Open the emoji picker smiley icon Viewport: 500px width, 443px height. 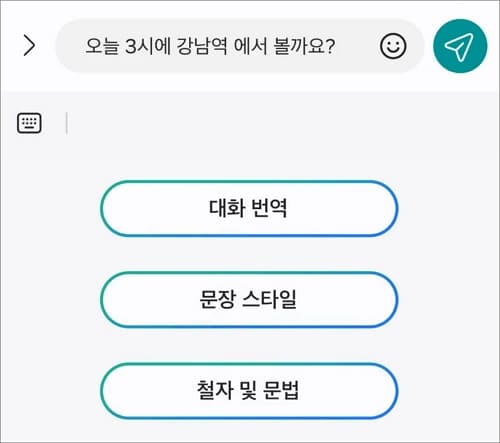coord(393,46)
